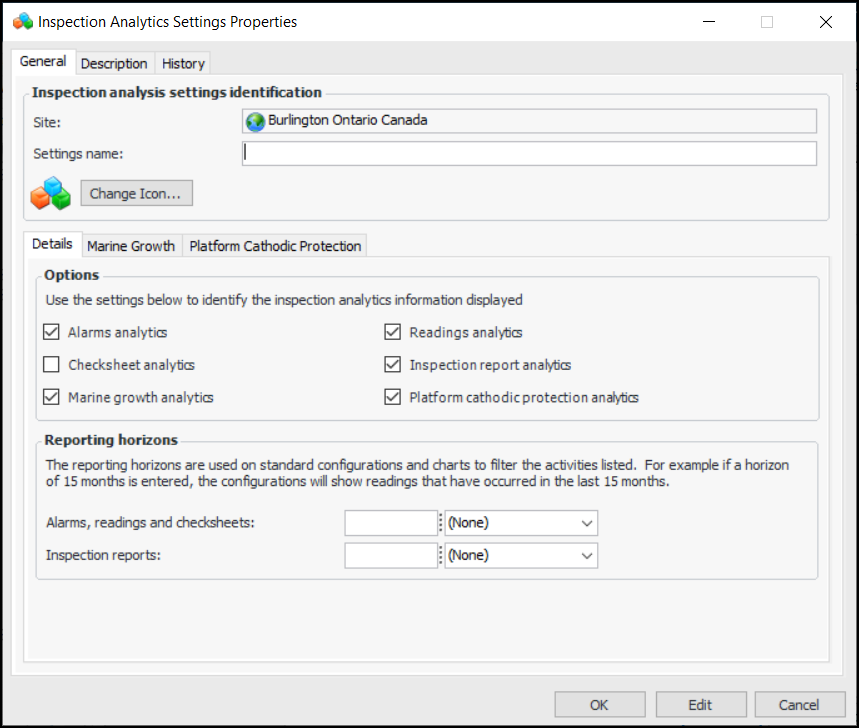
Task: Toggle Alarms analytics checkbox
Action: pos(52,332)
